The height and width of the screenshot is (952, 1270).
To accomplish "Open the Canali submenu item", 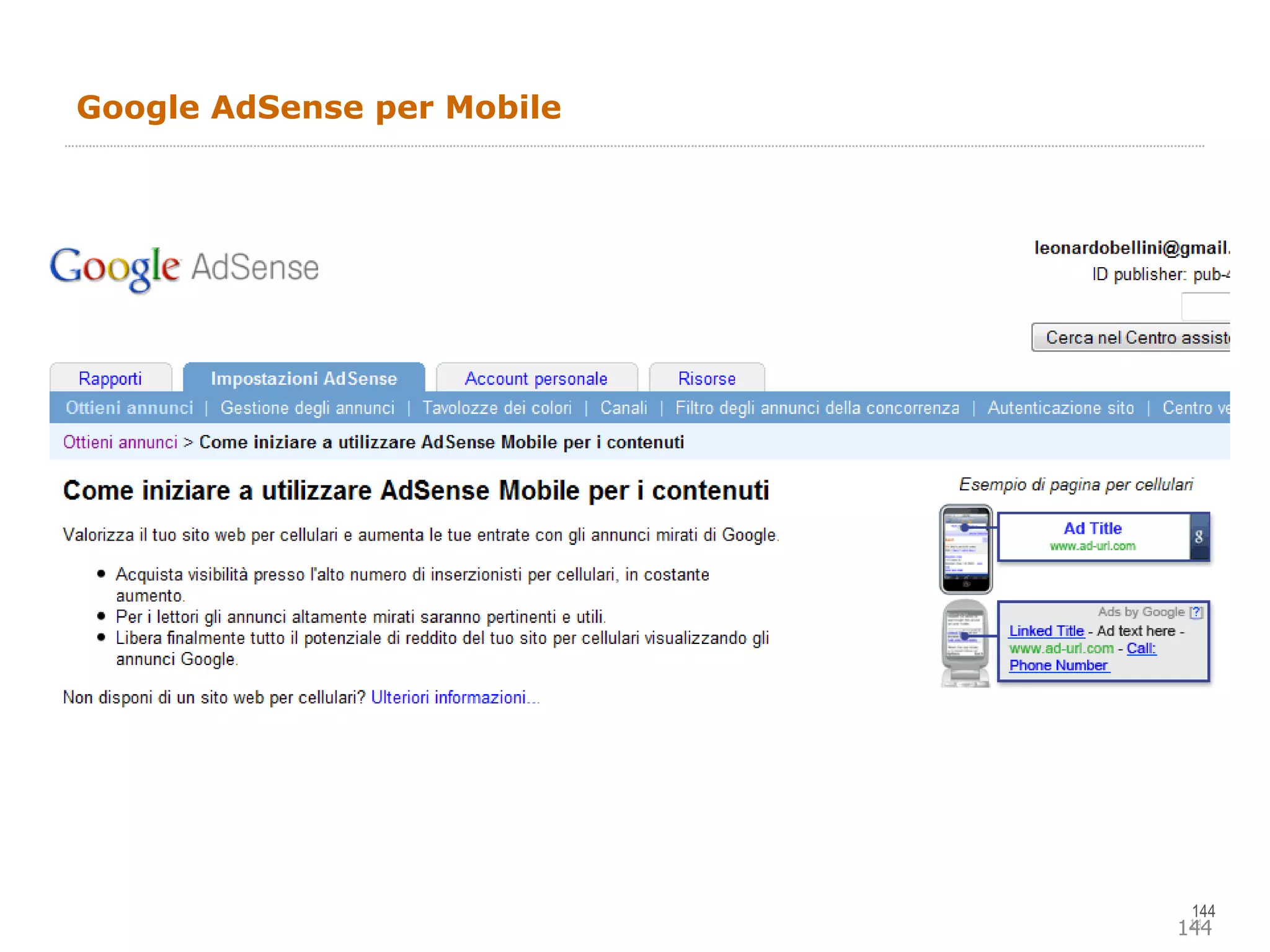I will coord(624,408).
